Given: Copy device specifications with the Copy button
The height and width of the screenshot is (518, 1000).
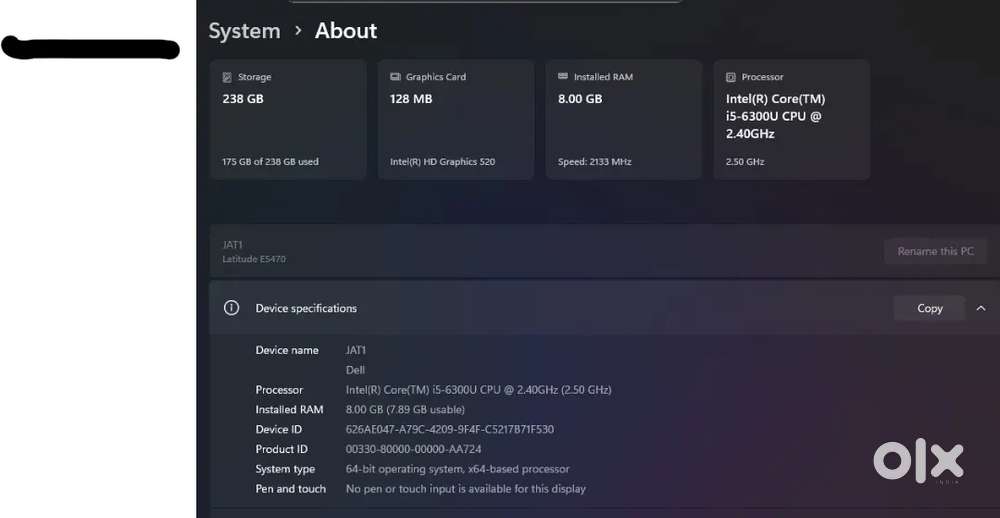Looking at the screenshot, I should coord(929,308).
